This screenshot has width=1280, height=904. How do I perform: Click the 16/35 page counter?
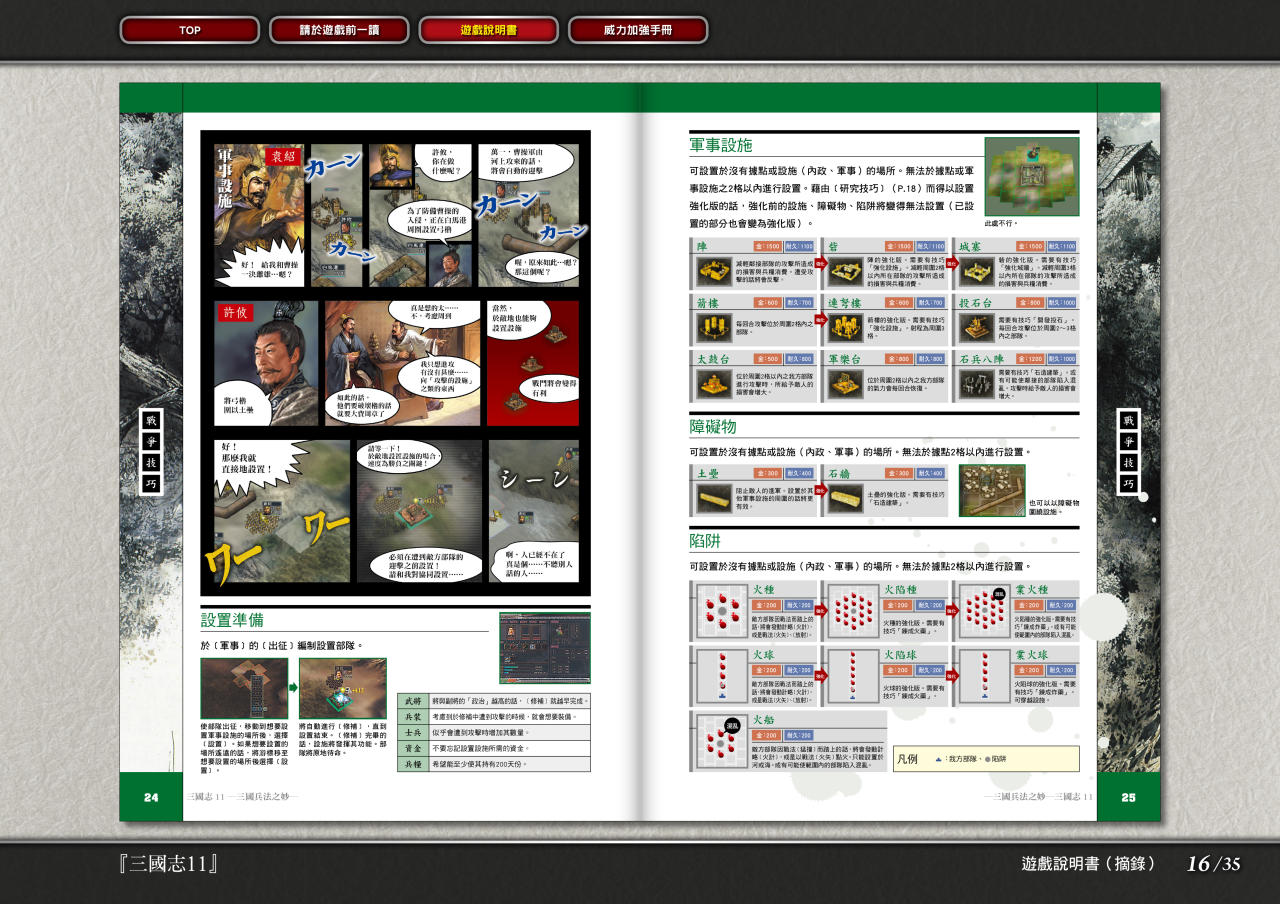coord(1213,864)
